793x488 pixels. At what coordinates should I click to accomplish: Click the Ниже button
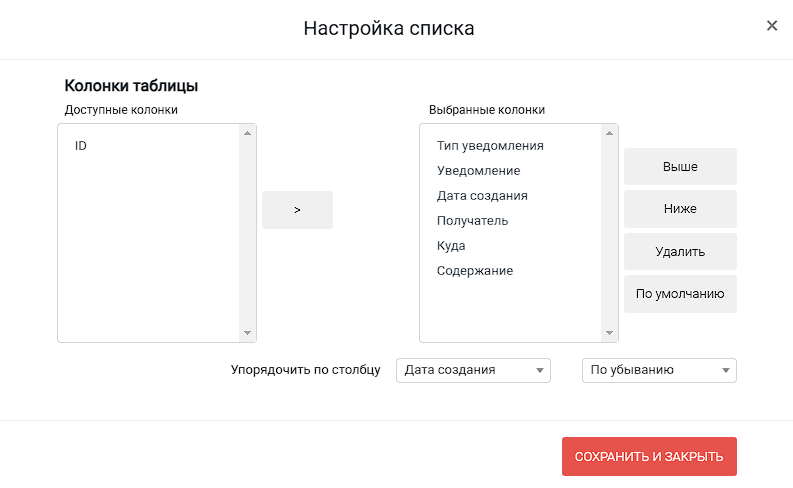[x=680, y=209]
